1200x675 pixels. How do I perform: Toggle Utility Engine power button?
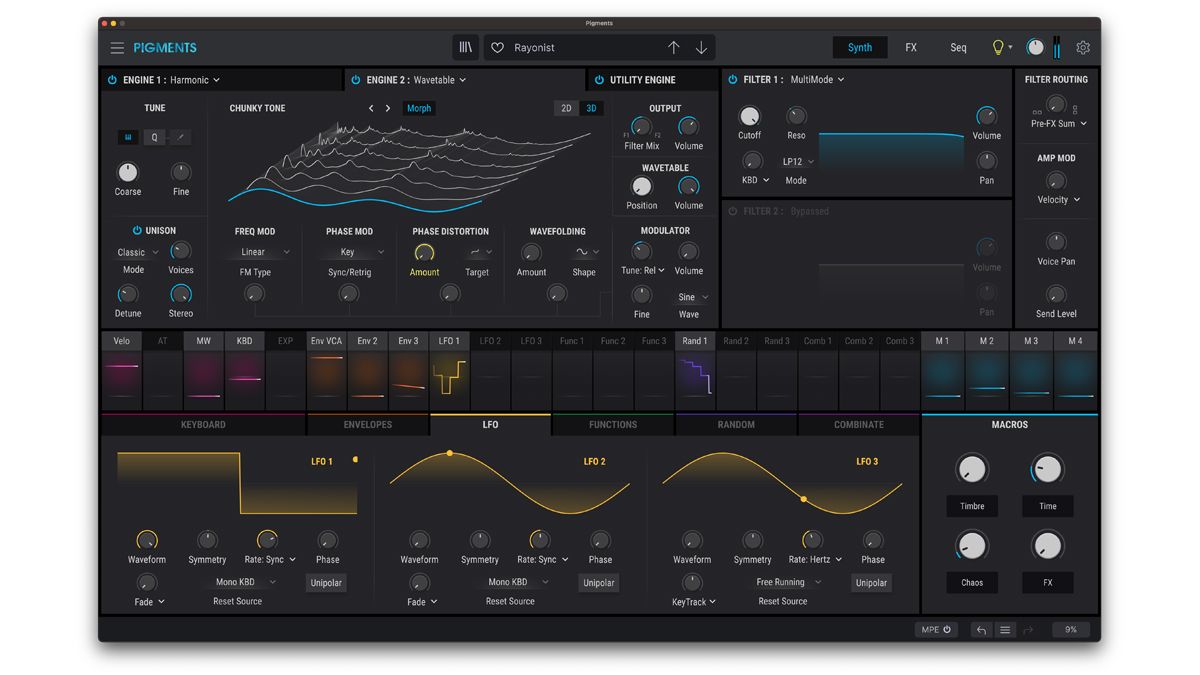point(599,80)
